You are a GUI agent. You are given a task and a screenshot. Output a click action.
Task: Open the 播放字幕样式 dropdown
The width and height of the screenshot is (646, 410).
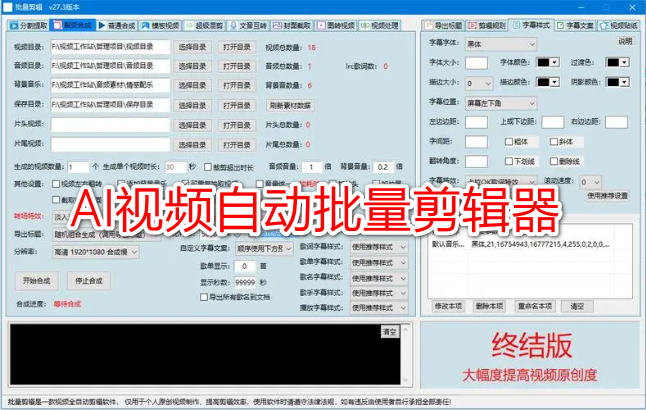(379, 308)
